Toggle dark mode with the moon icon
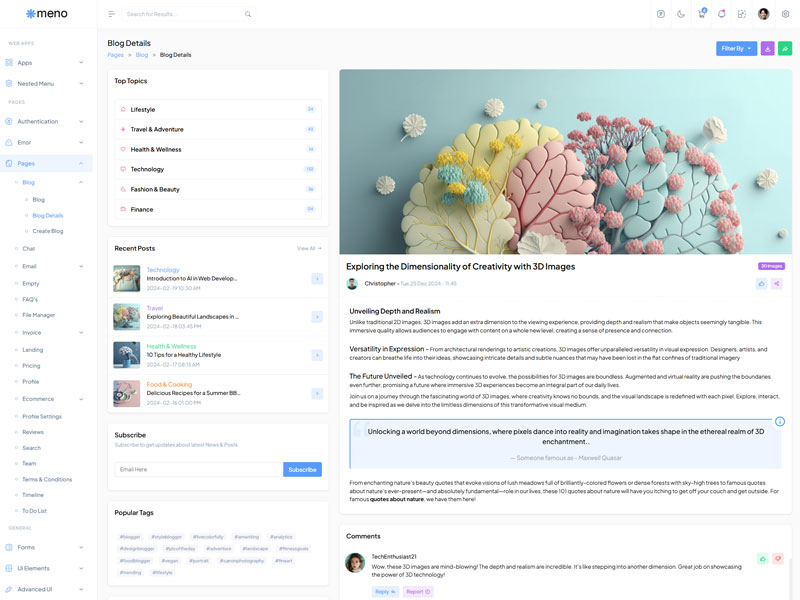This screenshot has width=800, height=600. 681,14
